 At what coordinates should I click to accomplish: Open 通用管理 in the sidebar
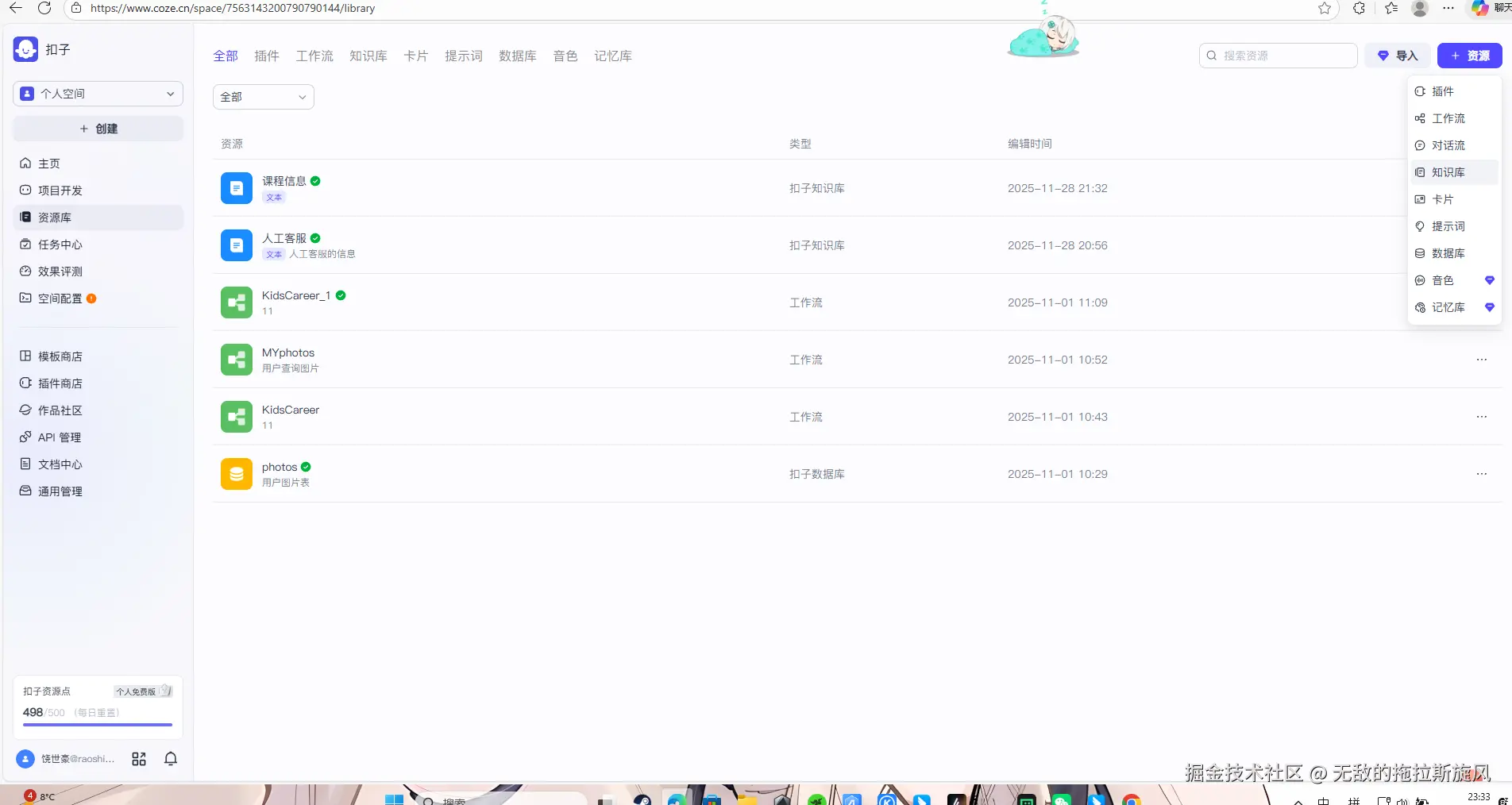tap(98, 491)
